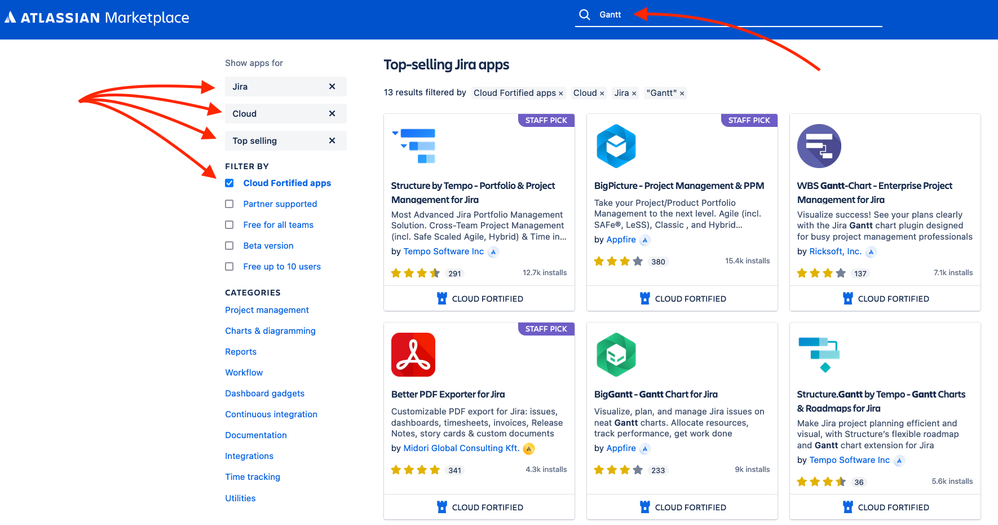Click the Structure by Tempo app icon
998x525 pixels.
point(414,146)
